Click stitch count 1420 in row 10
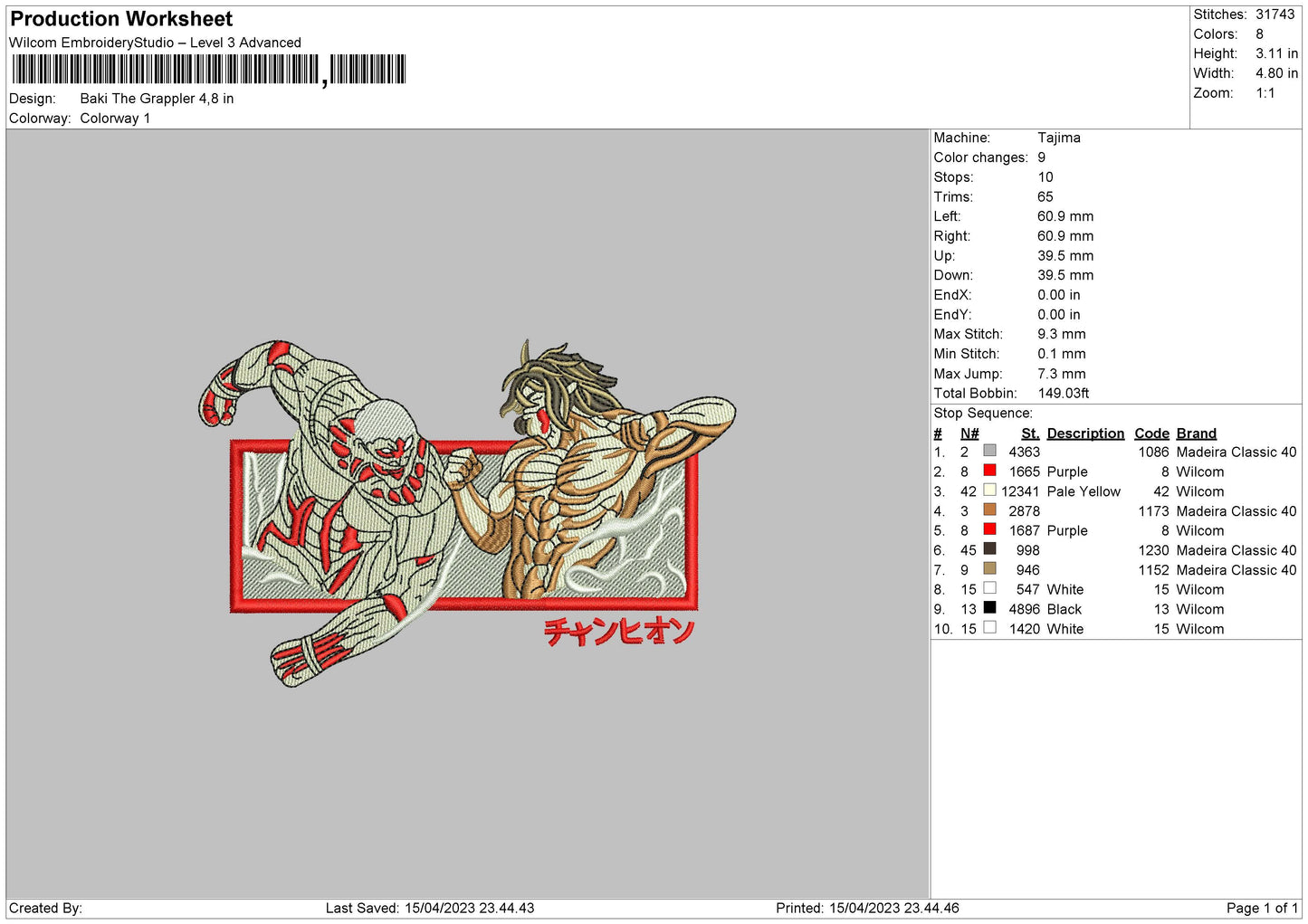Screen dimensions: 1308x924 point(1025,629)
